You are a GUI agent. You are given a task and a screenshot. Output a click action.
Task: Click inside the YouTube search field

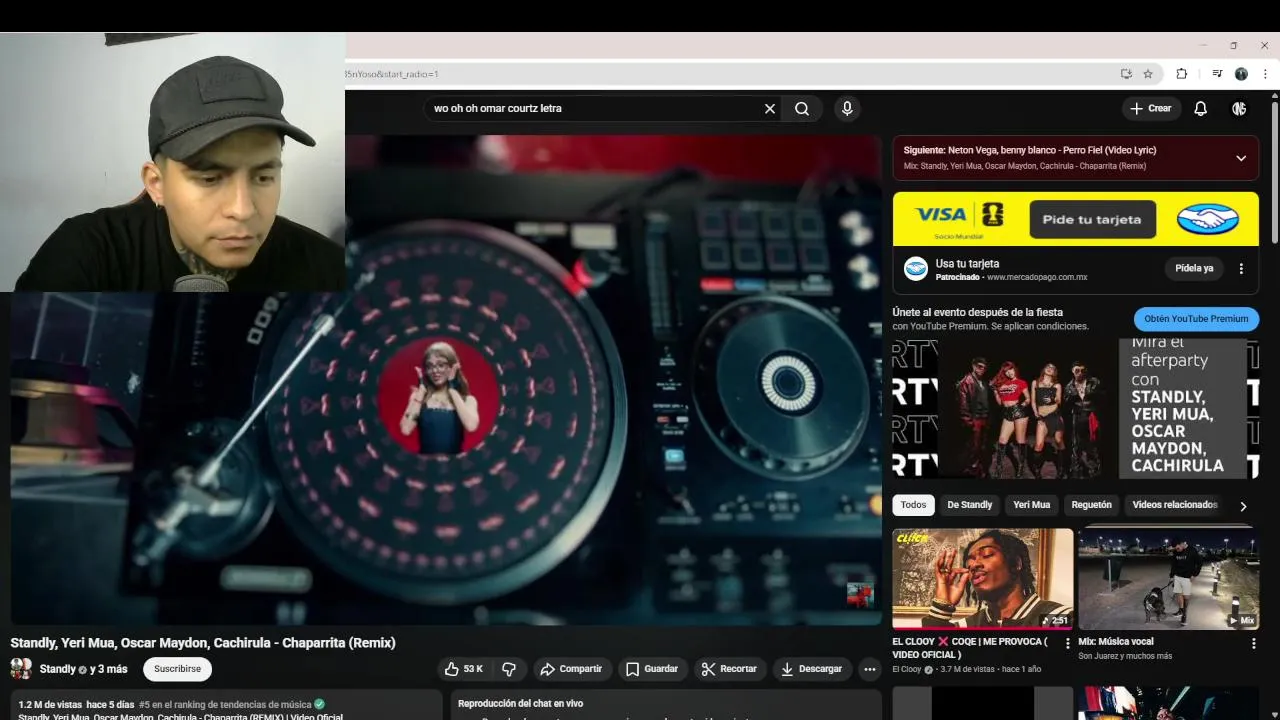(595, 109)
